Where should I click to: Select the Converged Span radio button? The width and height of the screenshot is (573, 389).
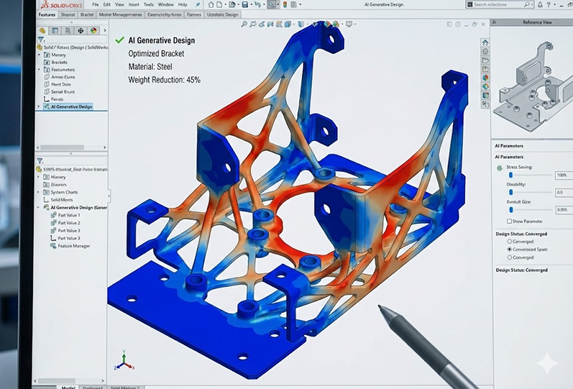509,249
